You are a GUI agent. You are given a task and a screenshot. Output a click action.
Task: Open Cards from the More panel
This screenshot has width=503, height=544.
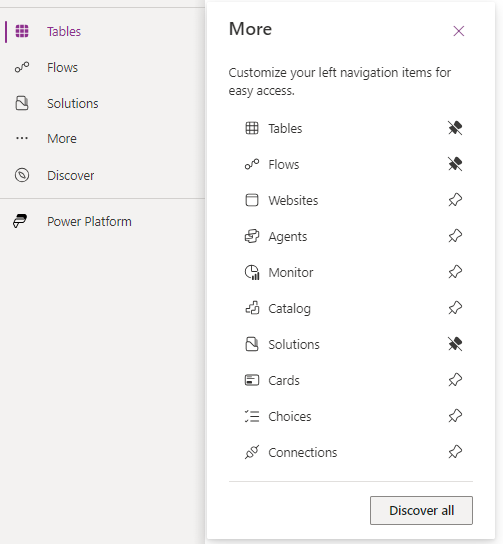point(284,381)
